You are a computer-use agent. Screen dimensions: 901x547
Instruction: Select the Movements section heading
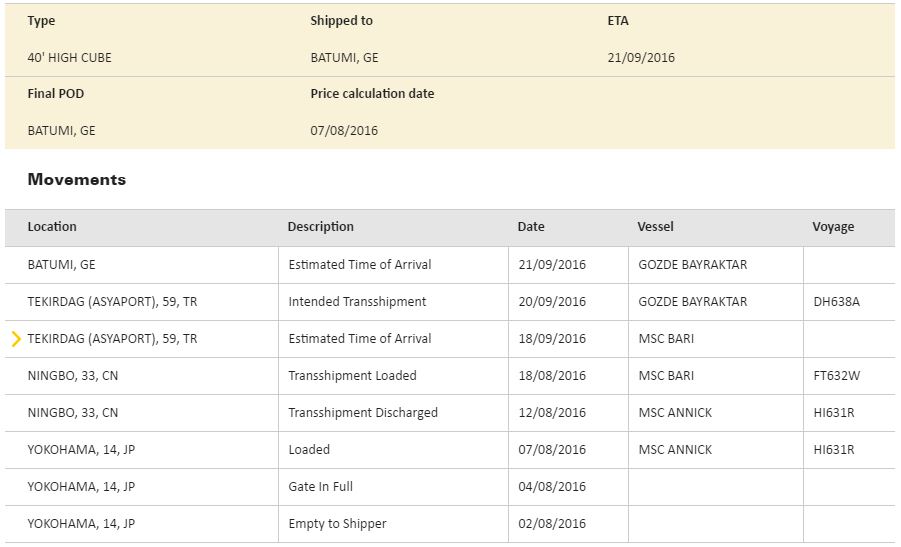point(77,180)
